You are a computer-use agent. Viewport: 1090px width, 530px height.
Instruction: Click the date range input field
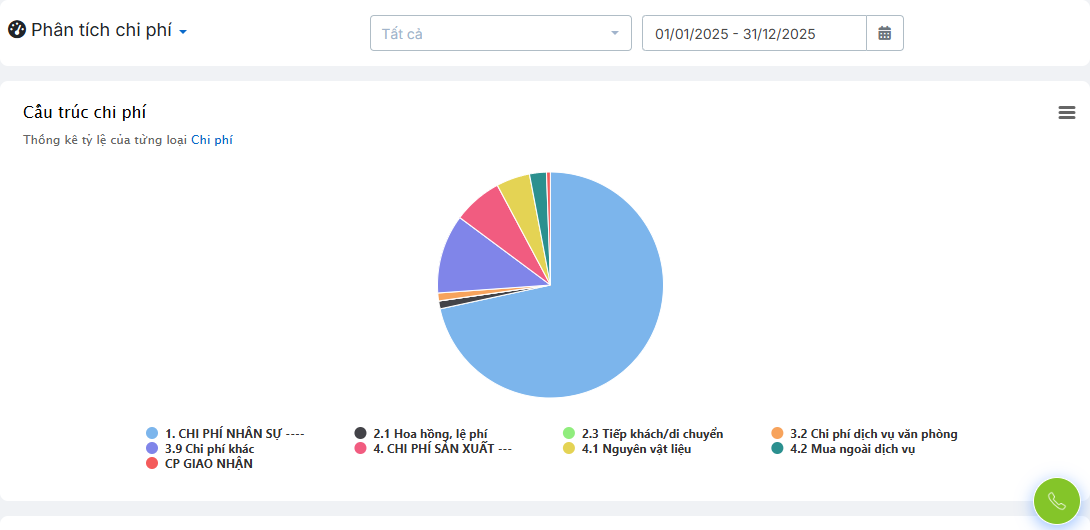point(753,33)
